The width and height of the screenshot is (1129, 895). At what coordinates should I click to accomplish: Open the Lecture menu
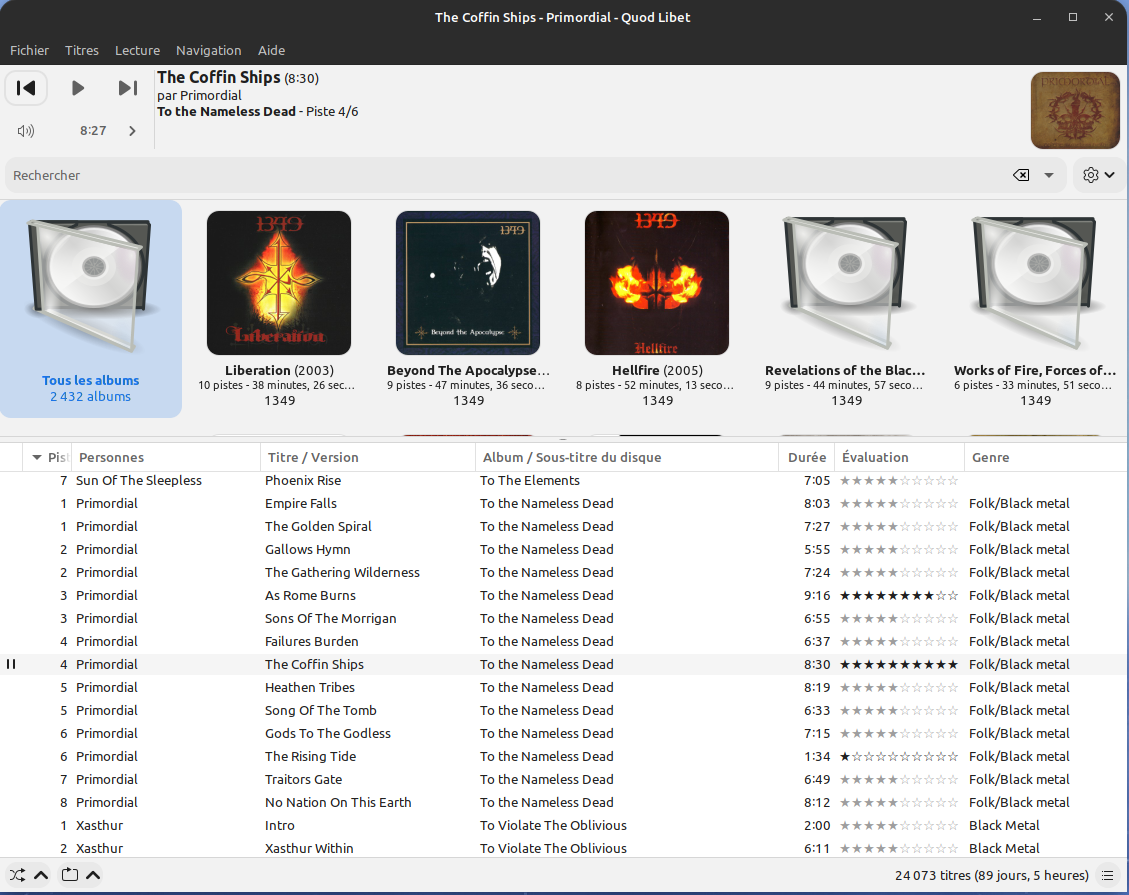[x=137, y=50]
